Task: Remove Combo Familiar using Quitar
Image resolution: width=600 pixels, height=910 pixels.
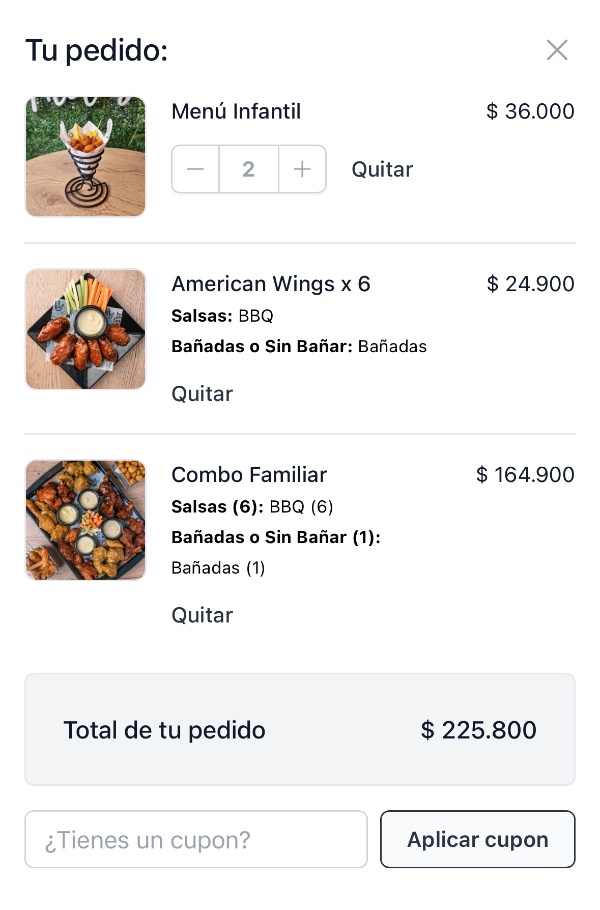Action: coord(202,615)
